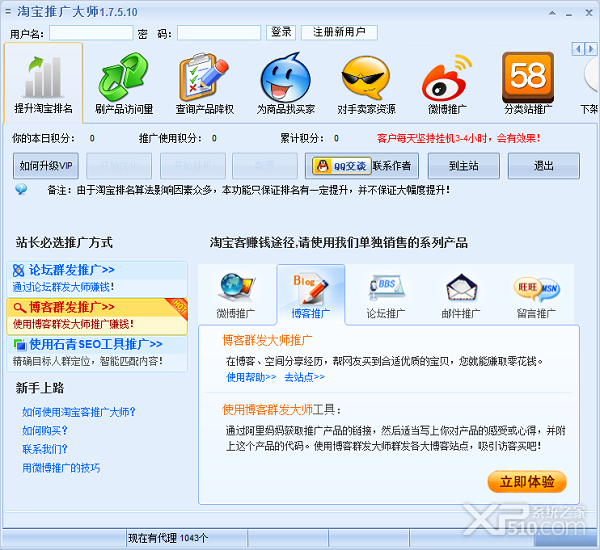This screenshot has height=550, width=600.
Task: Open 如何使用淘宝客推广大师? help link
Action: [x=79, y=412]
